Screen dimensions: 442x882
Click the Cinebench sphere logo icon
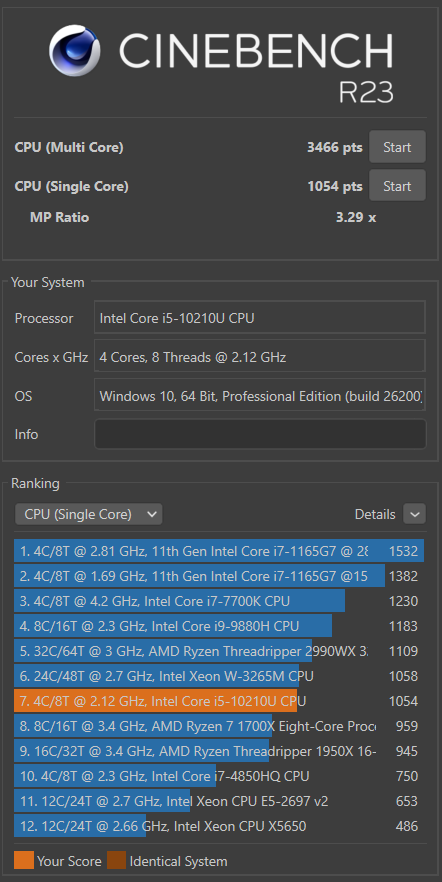tap(75, 50)
